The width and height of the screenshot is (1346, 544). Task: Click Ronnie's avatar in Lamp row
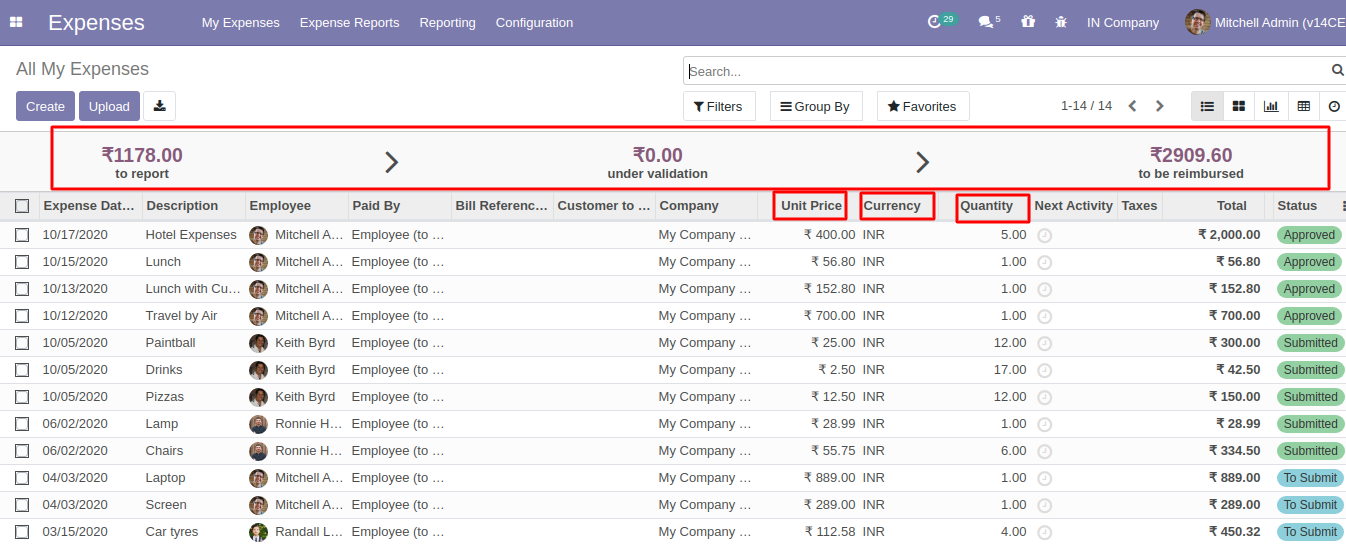(258, 424)
